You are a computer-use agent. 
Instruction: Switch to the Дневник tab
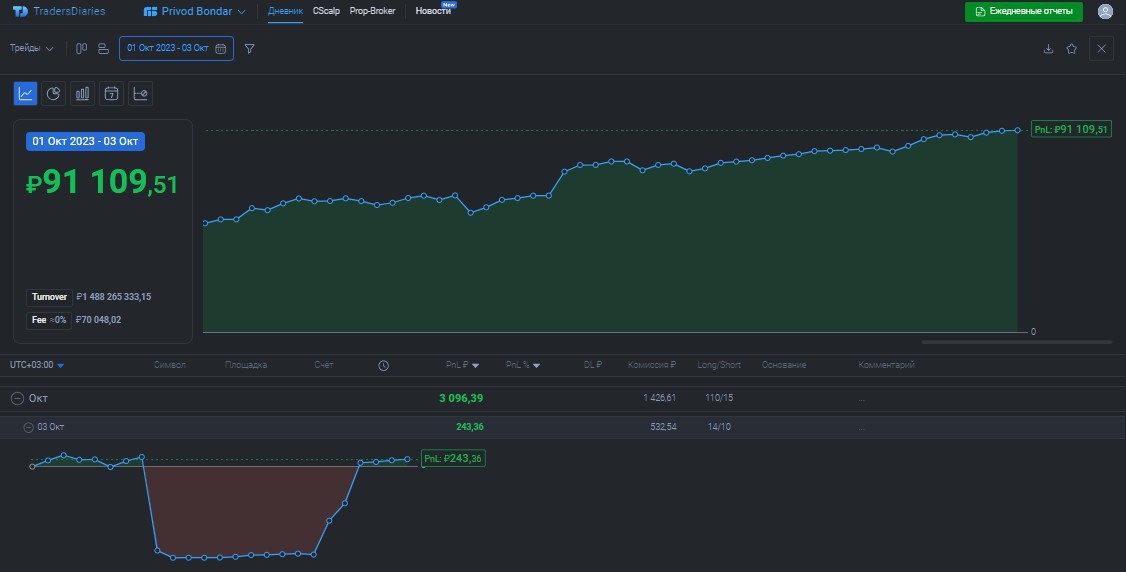point(285,11)
